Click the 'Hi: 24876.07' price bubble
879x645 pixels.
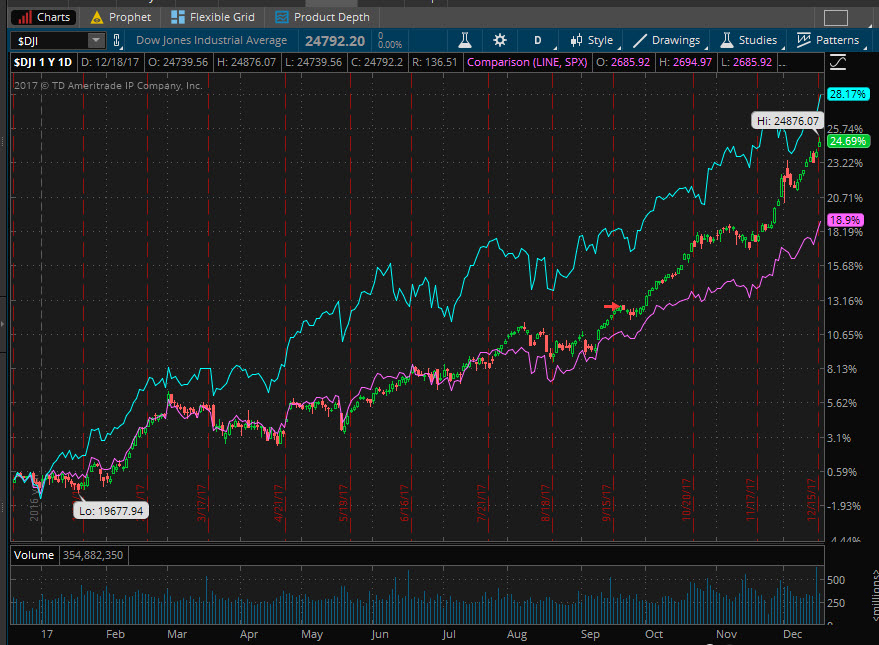788,121
